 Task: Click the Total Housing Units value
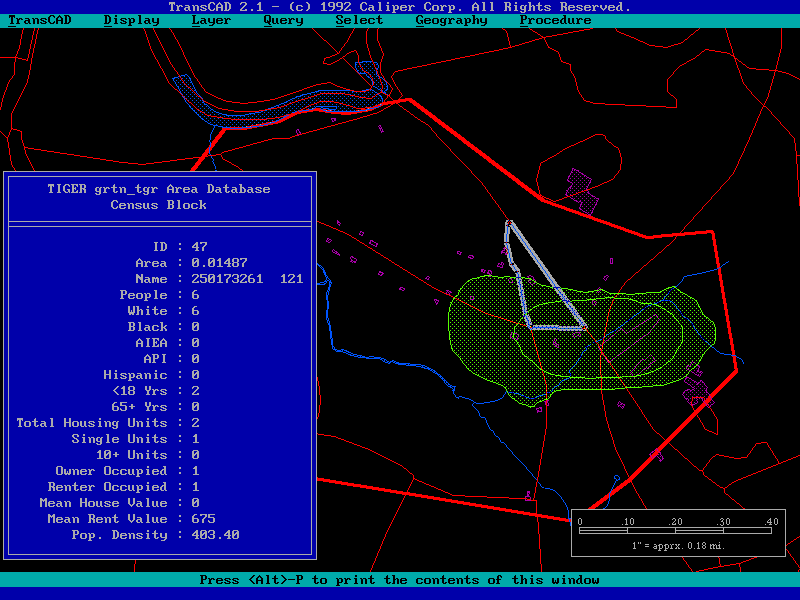point(195,423)
